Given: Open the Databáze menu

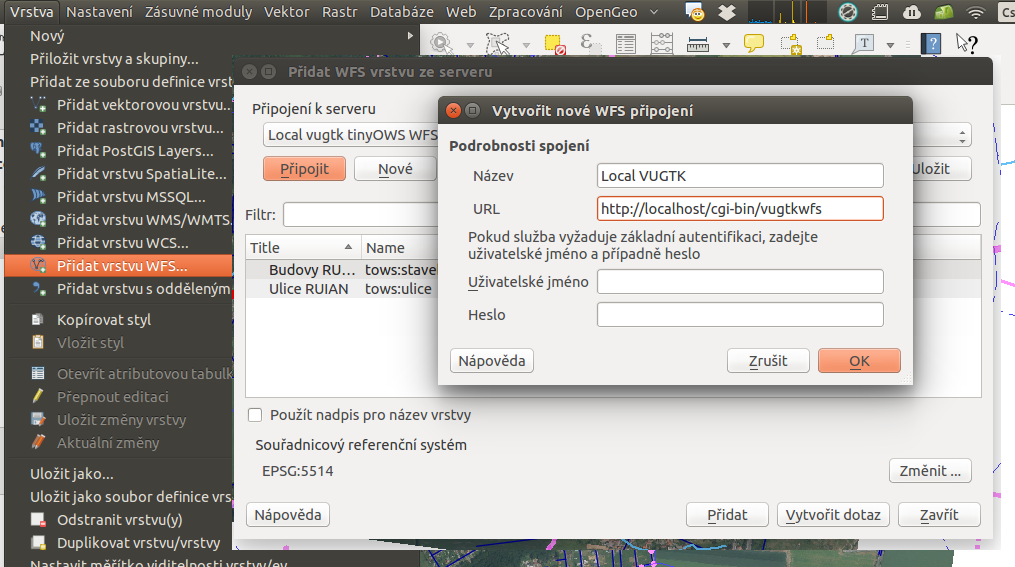Looking at the screenshot, I should coord(402,12).
